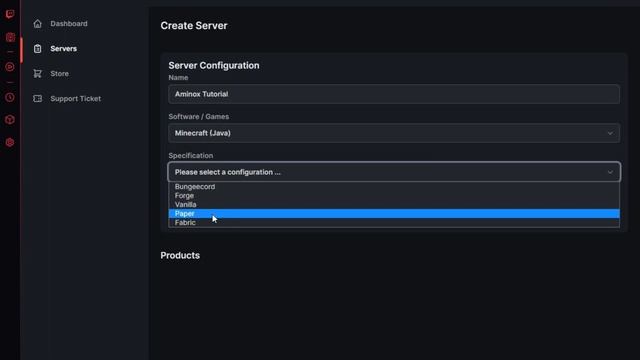Go to the Servers section

tap(64, 49)
